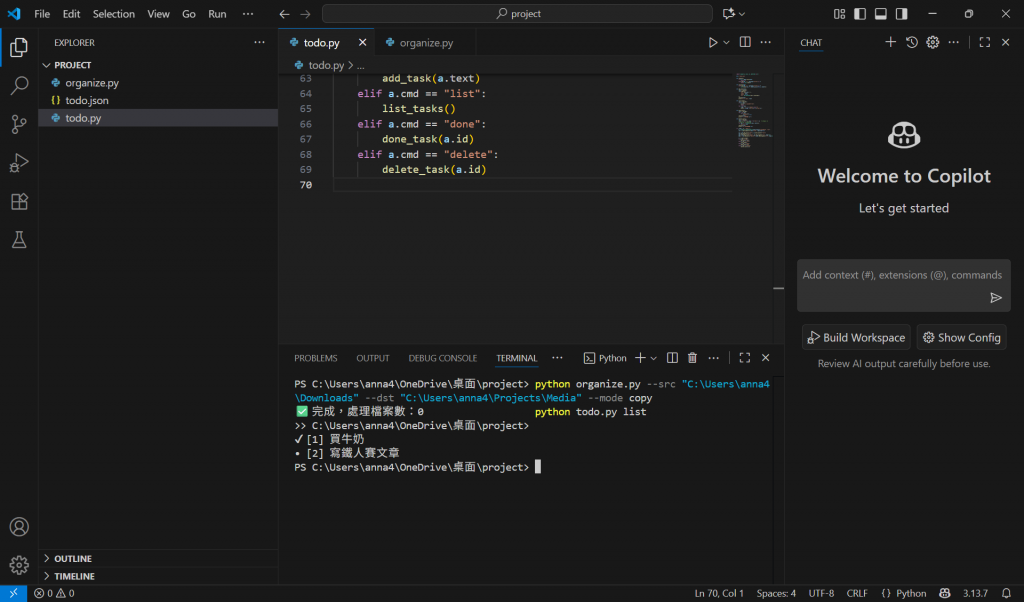Click the Build Workspace button
The height and width of the screenshot is (602, 1024).
coord(856,338)
